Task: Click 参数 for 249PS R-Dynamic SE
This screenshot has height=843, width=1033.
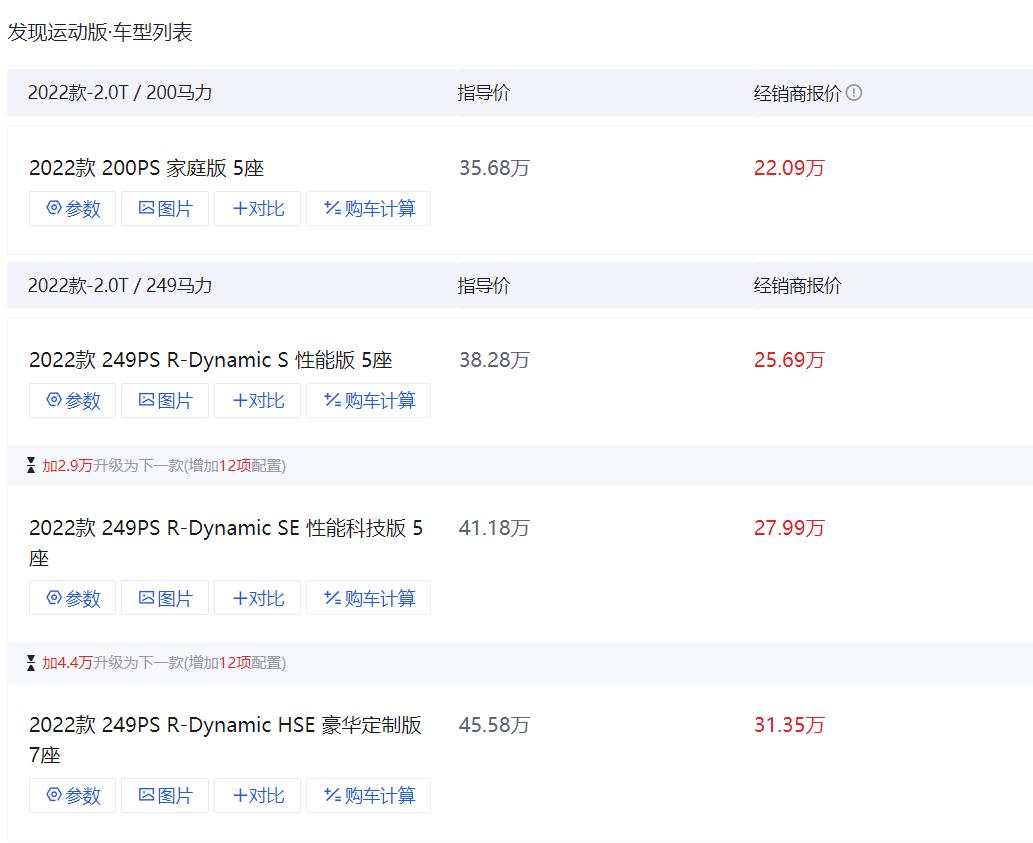Action: 72,597
